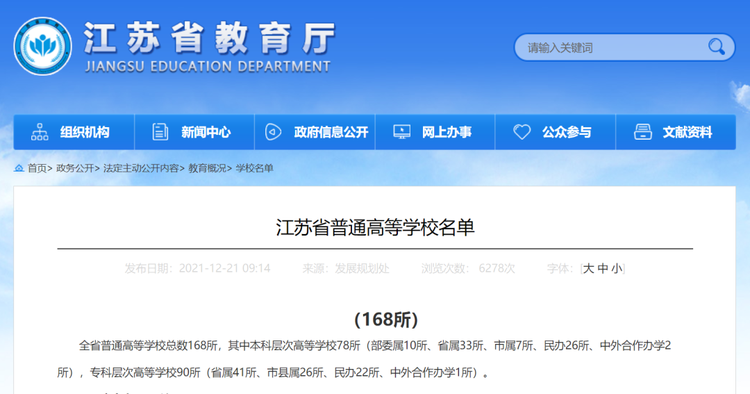Open 学校名单 breadcrumb link
This screenshot has width=750, height=394.
tap(254, 168)
